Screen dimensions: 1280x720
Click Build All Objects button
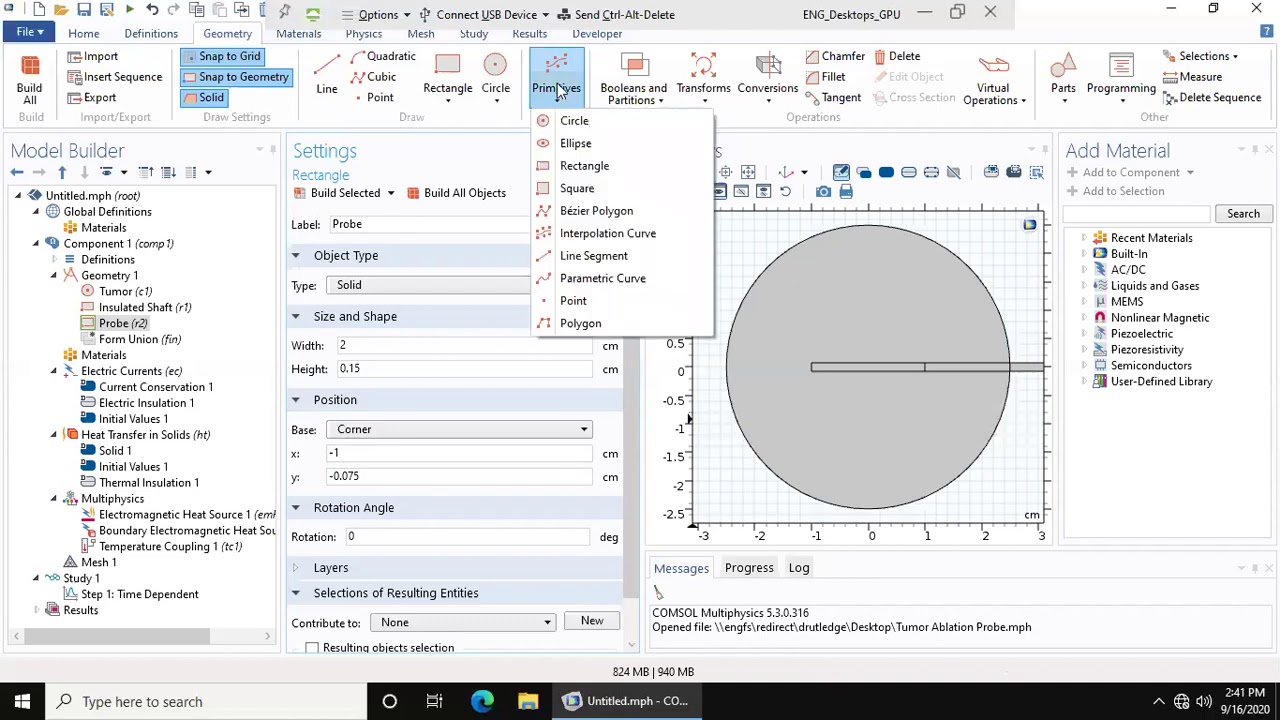455,193
